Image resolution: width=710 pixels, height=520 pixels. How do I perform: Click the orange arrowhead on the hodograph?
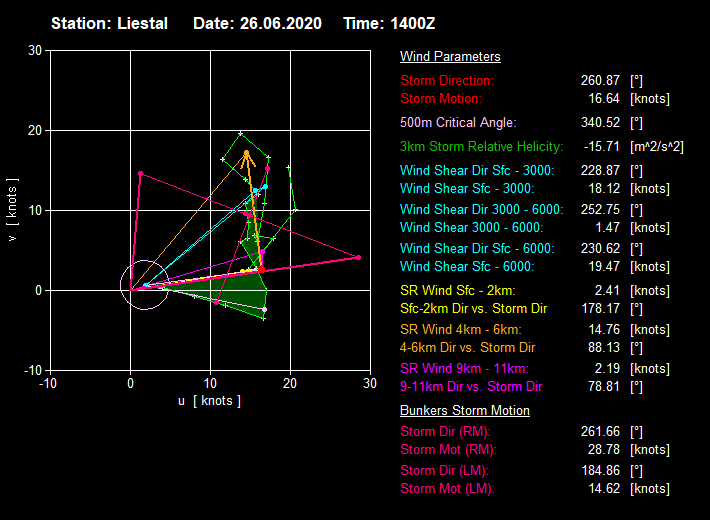247,155
